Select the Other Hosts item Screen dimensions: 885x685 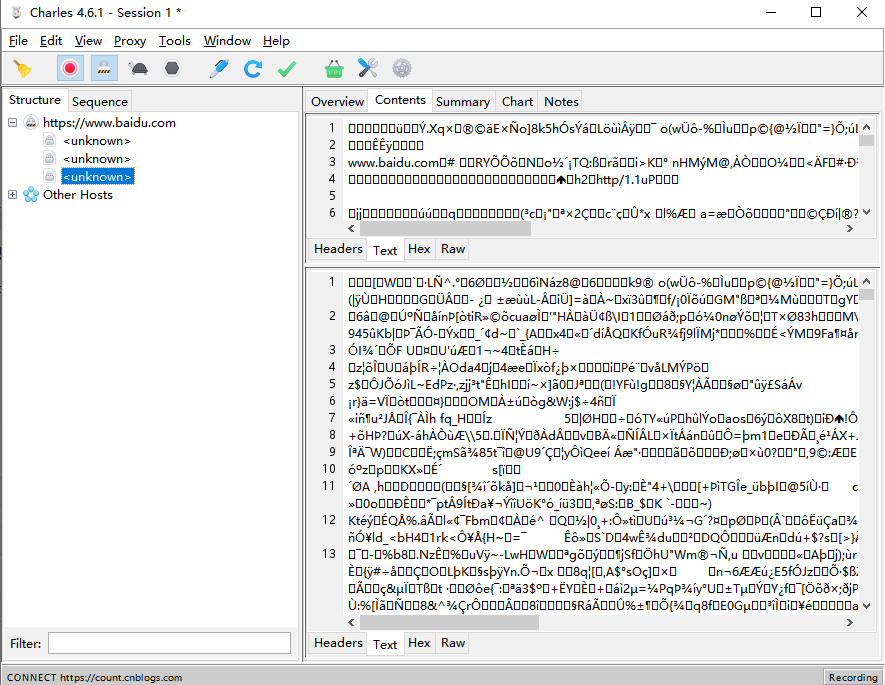pos(78,195)
